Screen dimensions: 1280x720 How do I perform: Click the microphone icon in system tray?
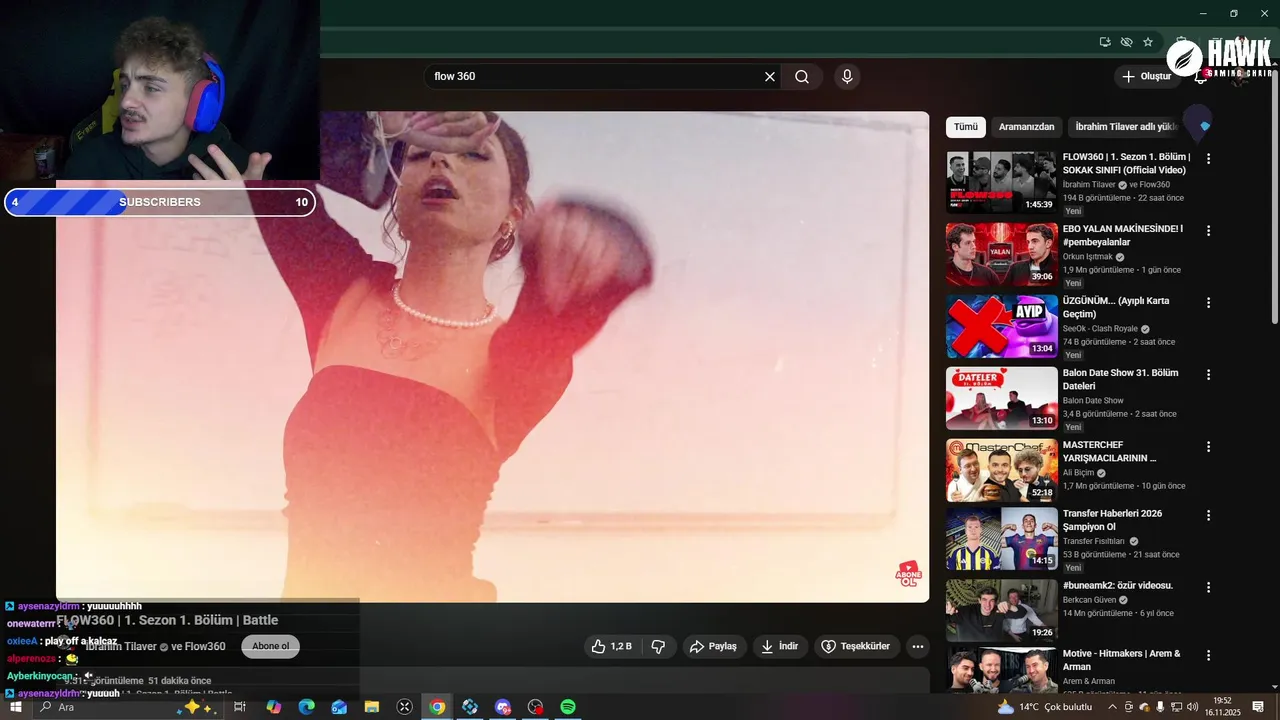pyautogui.click(x=1160, y=707)
